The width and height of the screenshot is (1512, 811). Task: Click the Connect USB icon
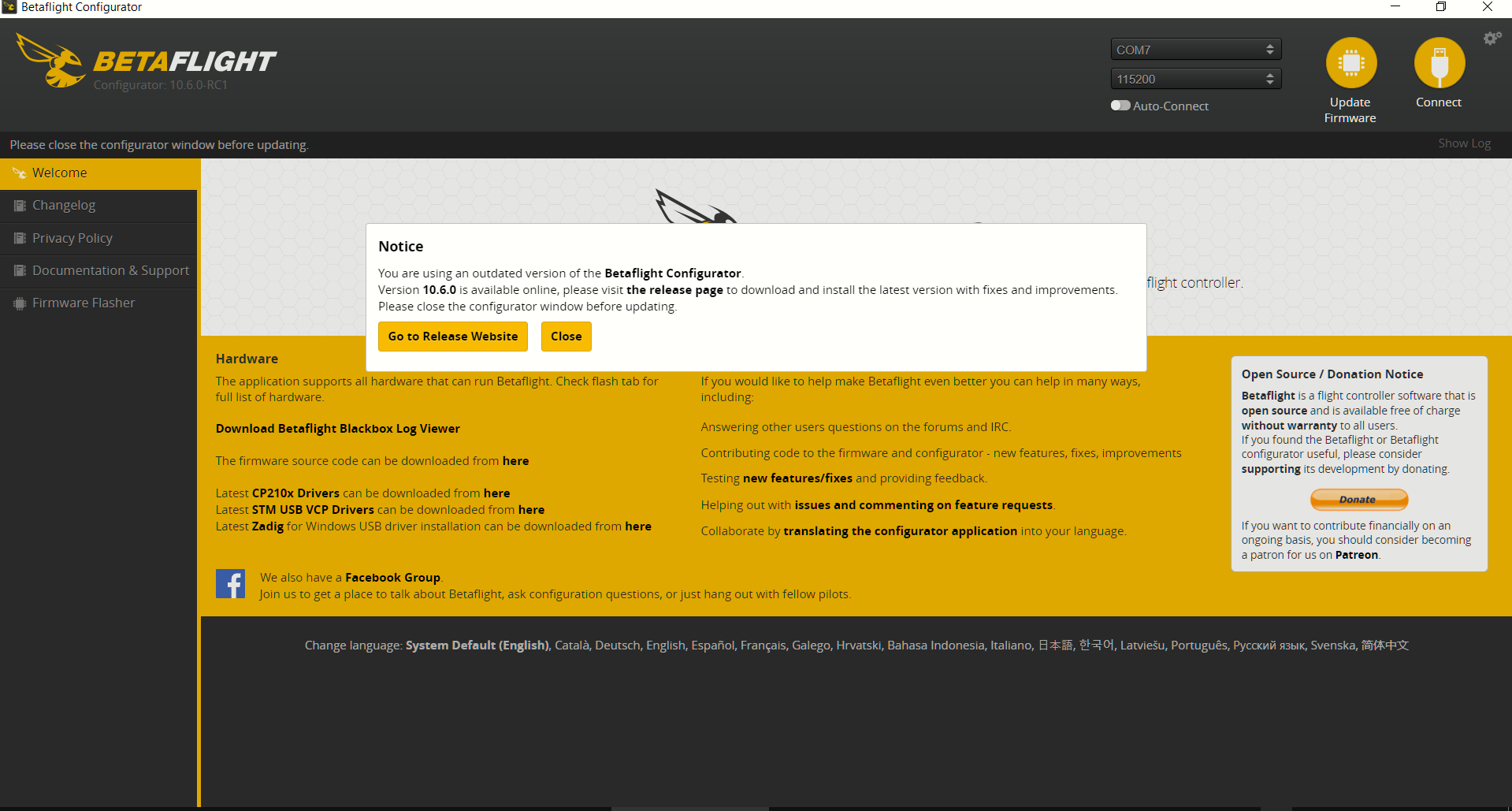click(1439, 63)
